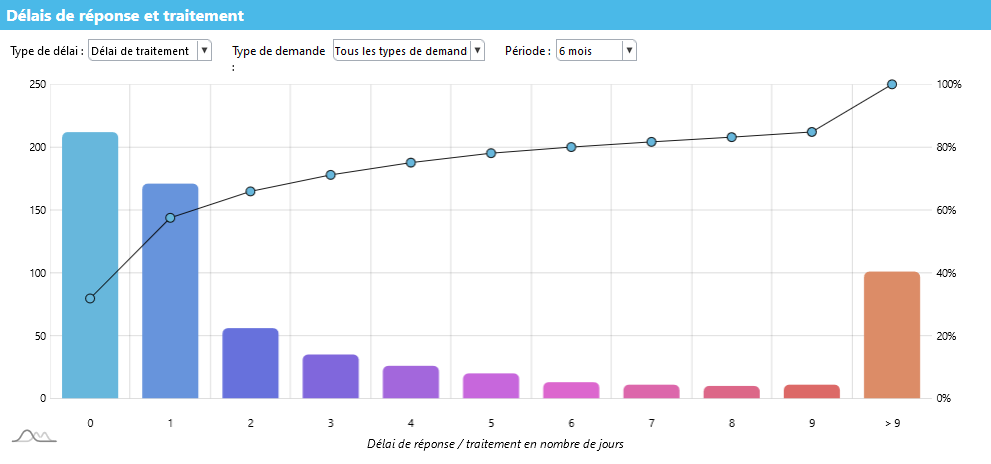The height and width of the screenshot is (464, 991).
Task: Select the red bar for day 9
Action: coord(811,391)
